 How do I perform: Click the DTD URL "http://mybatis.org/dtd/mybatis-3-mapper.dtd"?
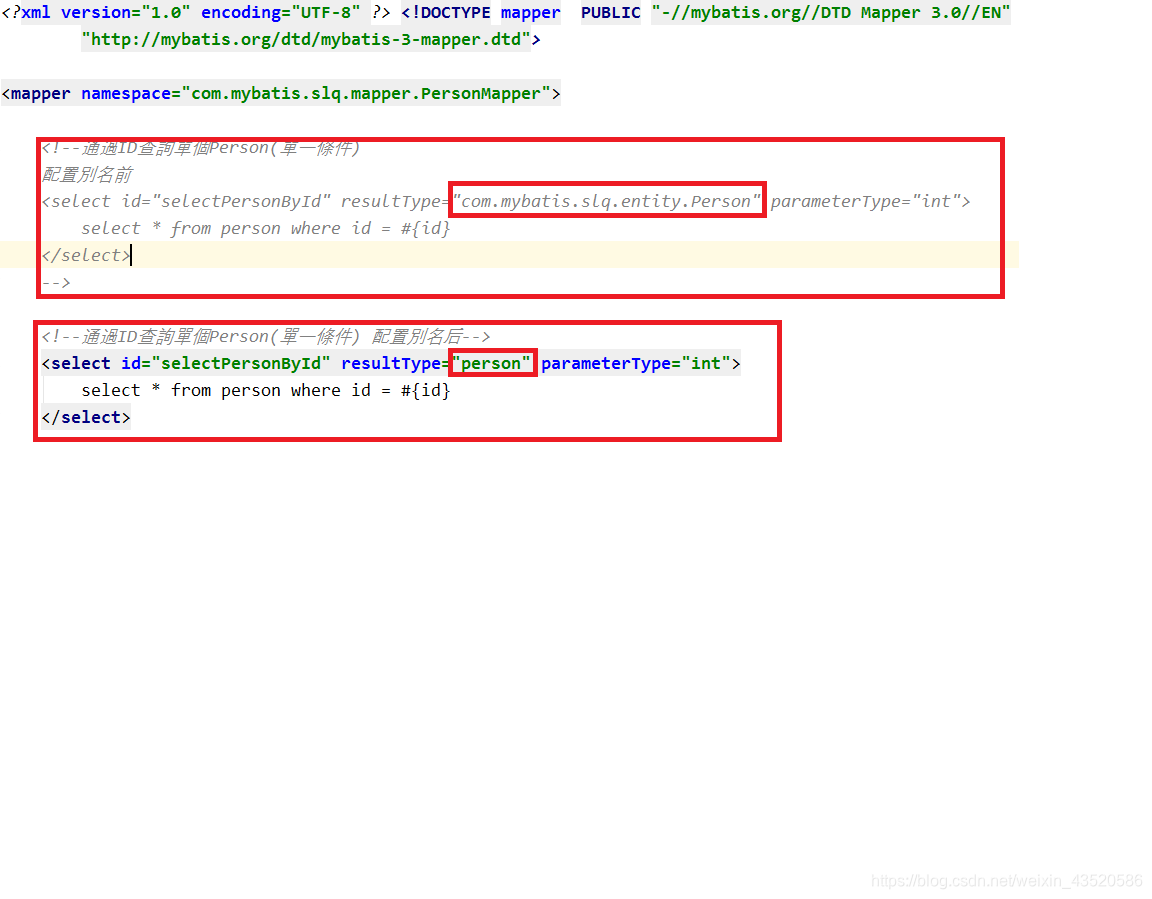306,40
